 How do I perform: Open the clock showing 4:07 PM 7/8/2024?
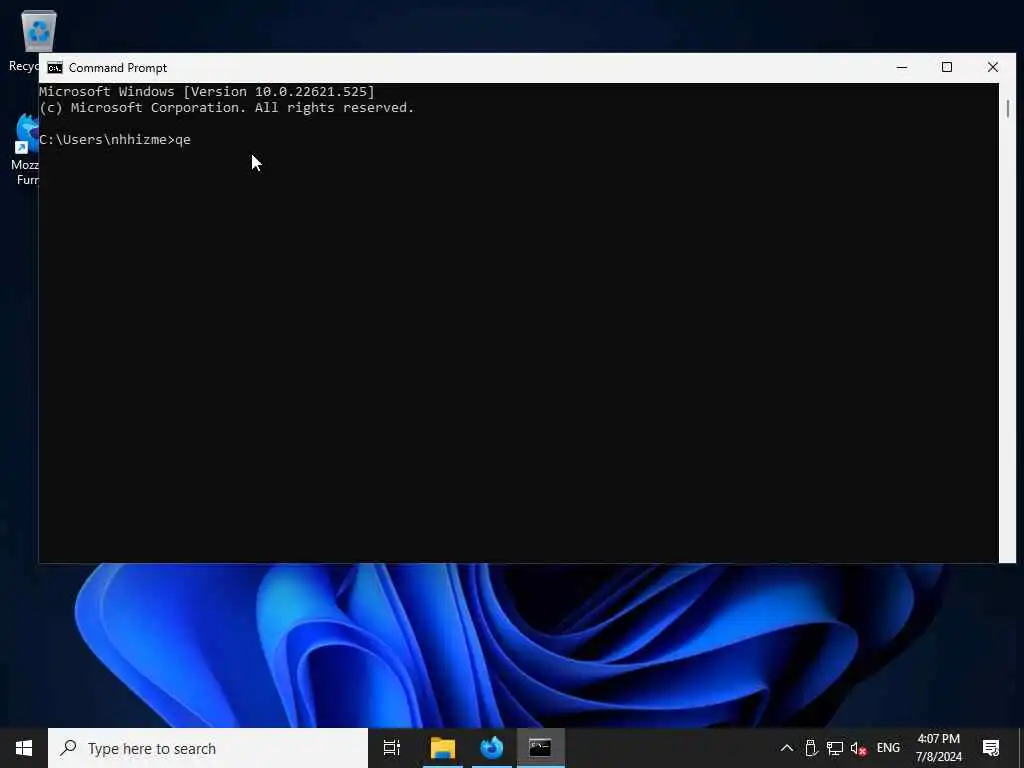[938, 748]
